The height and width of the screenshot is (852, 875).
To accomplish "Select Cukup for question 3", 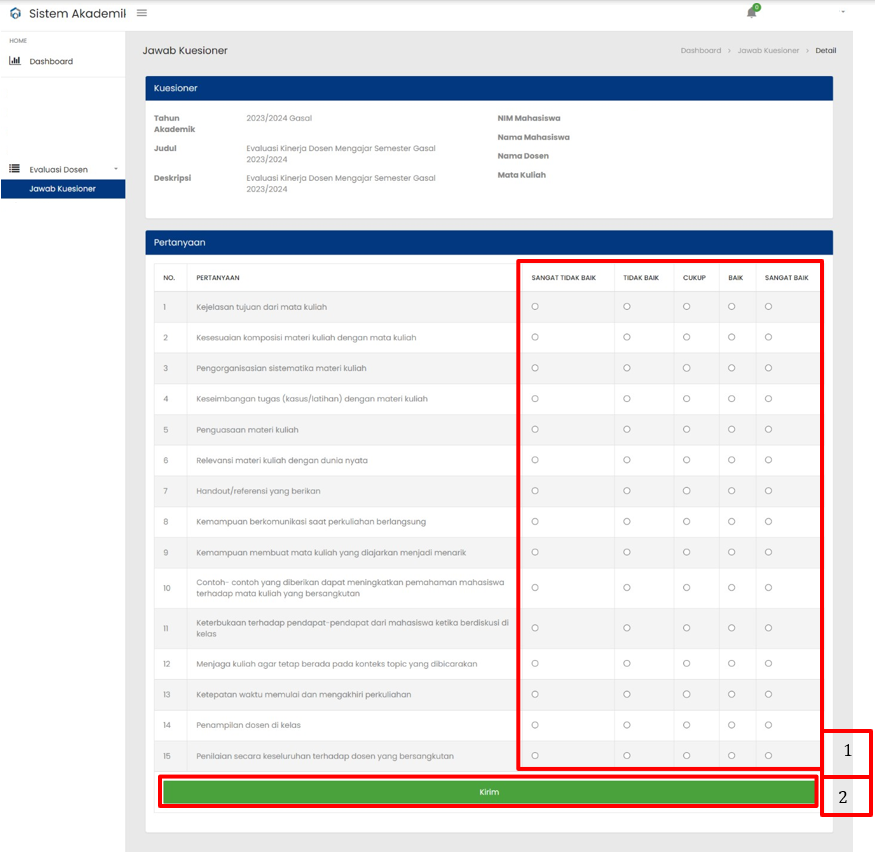I will pos(686,368).
